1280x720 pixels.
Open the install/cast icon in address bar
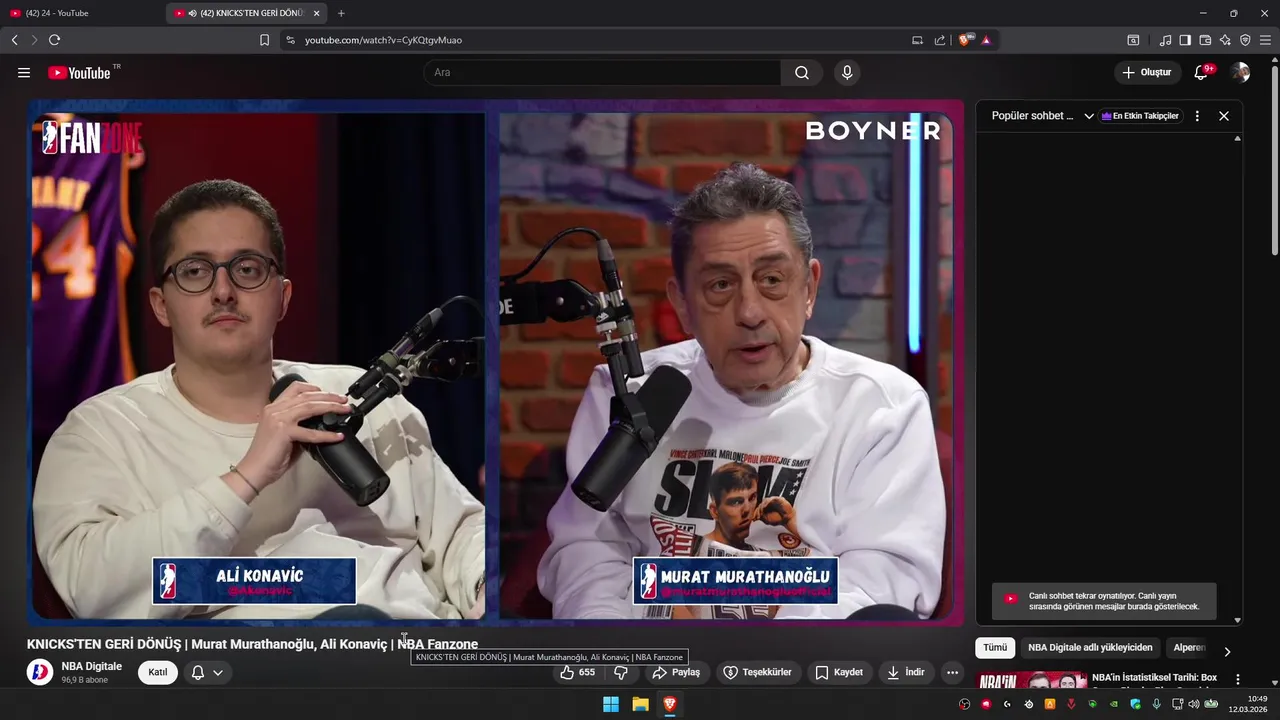pos(917,40)
